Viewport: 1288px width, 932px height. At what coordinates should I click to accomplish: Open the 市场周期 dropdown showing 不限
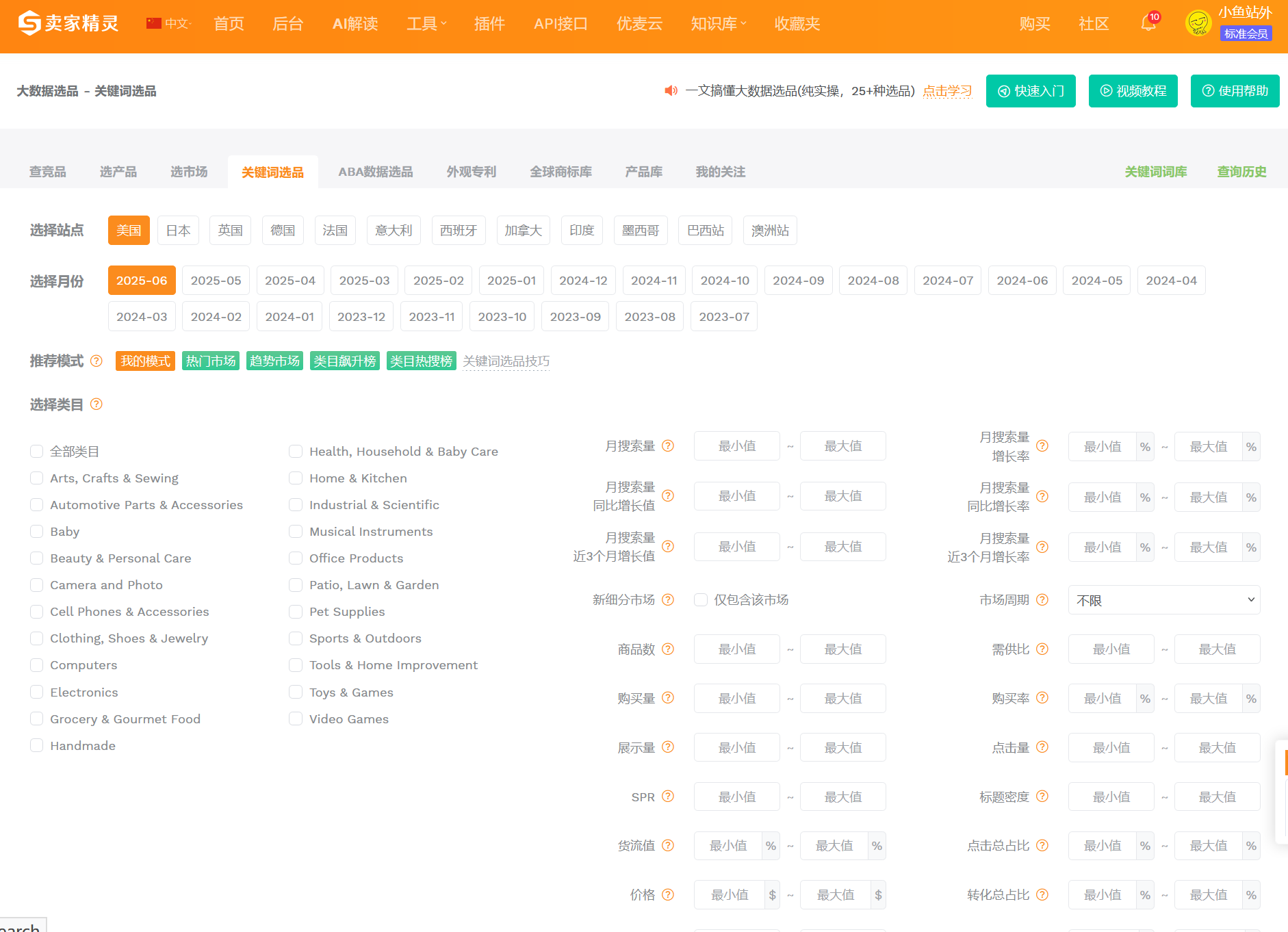point(1163,600)
